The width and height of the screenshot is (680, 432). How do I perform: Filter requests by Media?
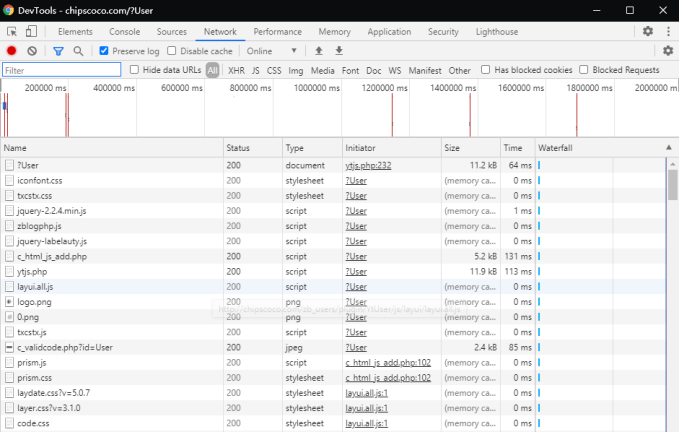pyautogui.click(x=323, y=70)
